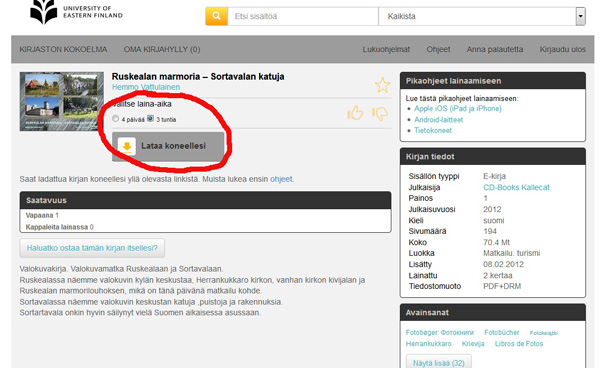Click the Pikaohjeet lainaamiseen header

pyautogui.click(x=493, y=81)
